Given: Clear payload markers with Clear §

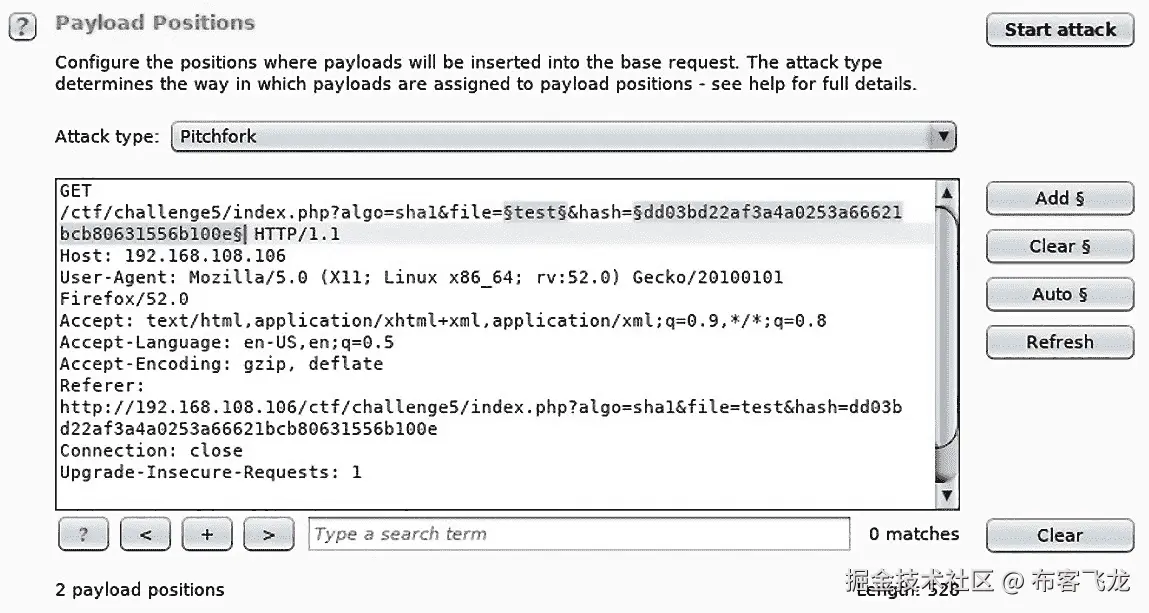Looking at the screenshot, I should [x=1059, y=246].
